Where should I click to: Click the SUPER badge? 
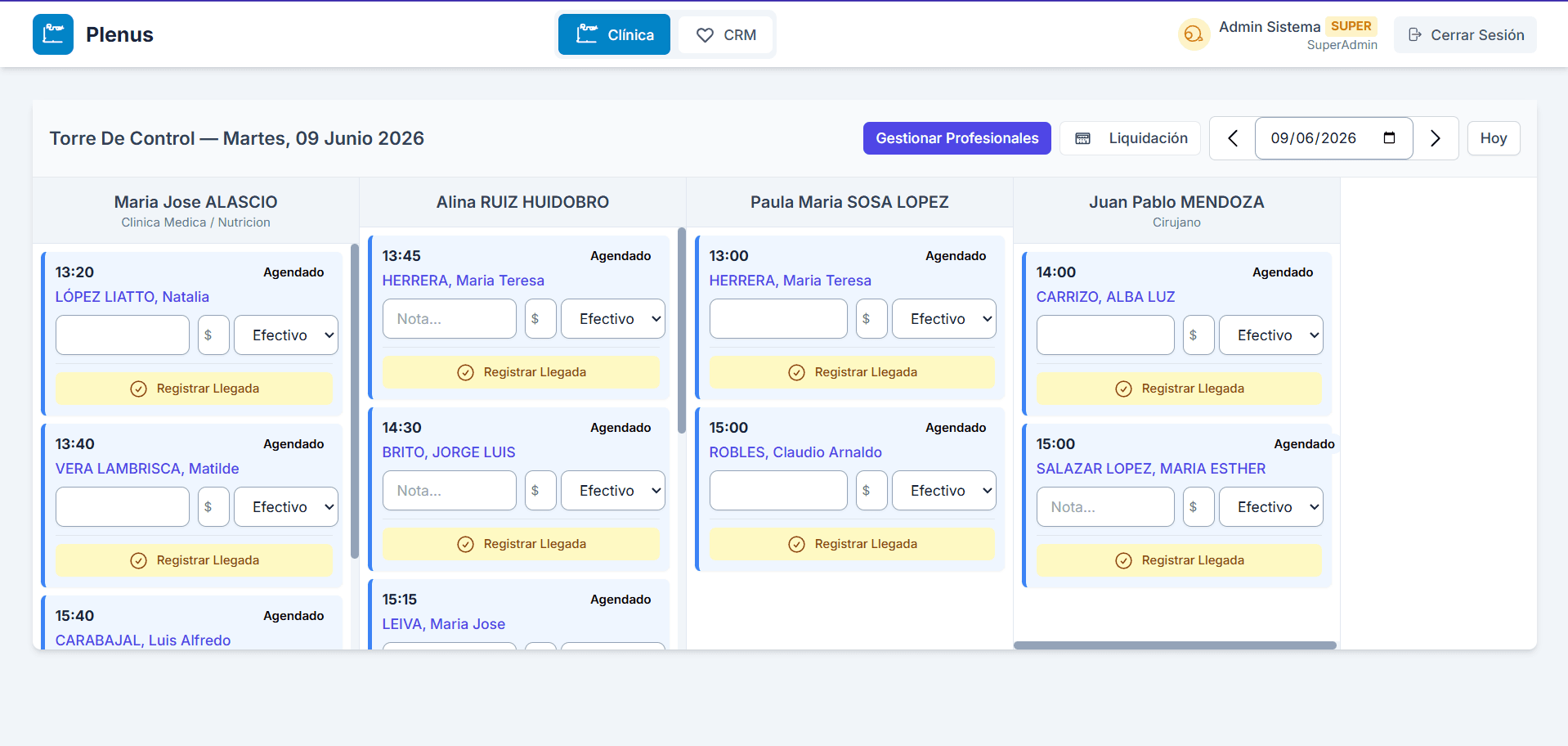click(x=1351, y=26)
